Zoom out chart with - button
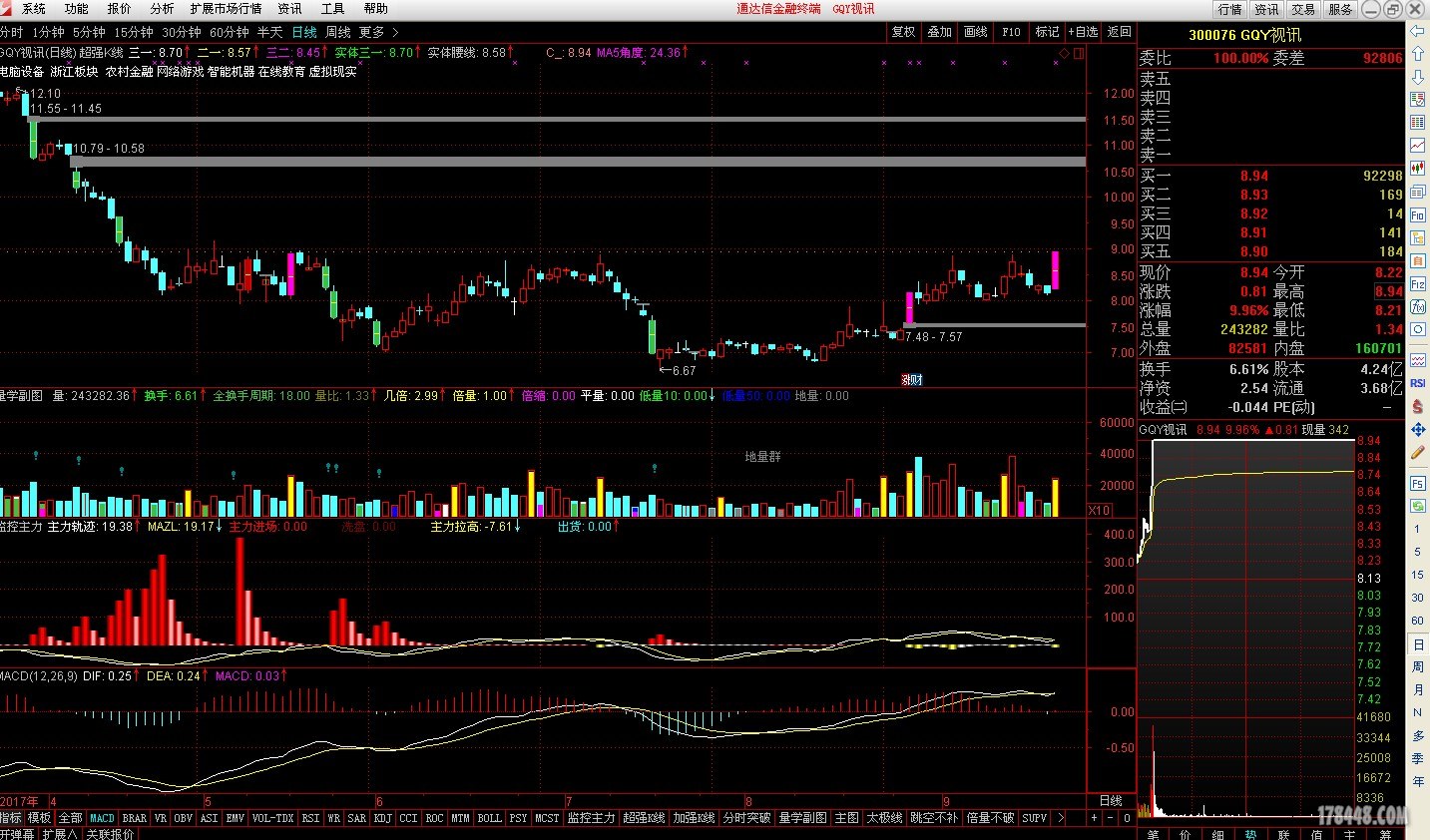 click(x=1111, y=818)
